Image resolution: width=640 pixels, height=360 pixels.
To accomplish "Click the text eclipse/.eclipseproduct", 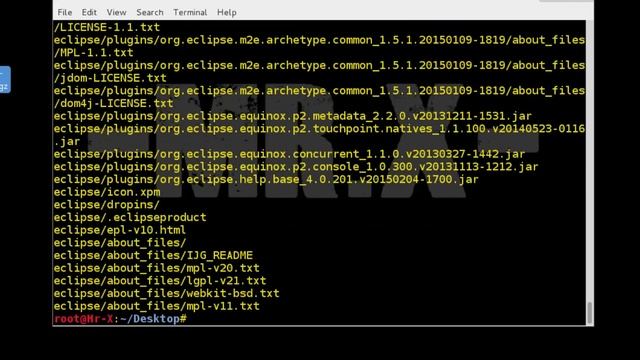I will [130, 217].
